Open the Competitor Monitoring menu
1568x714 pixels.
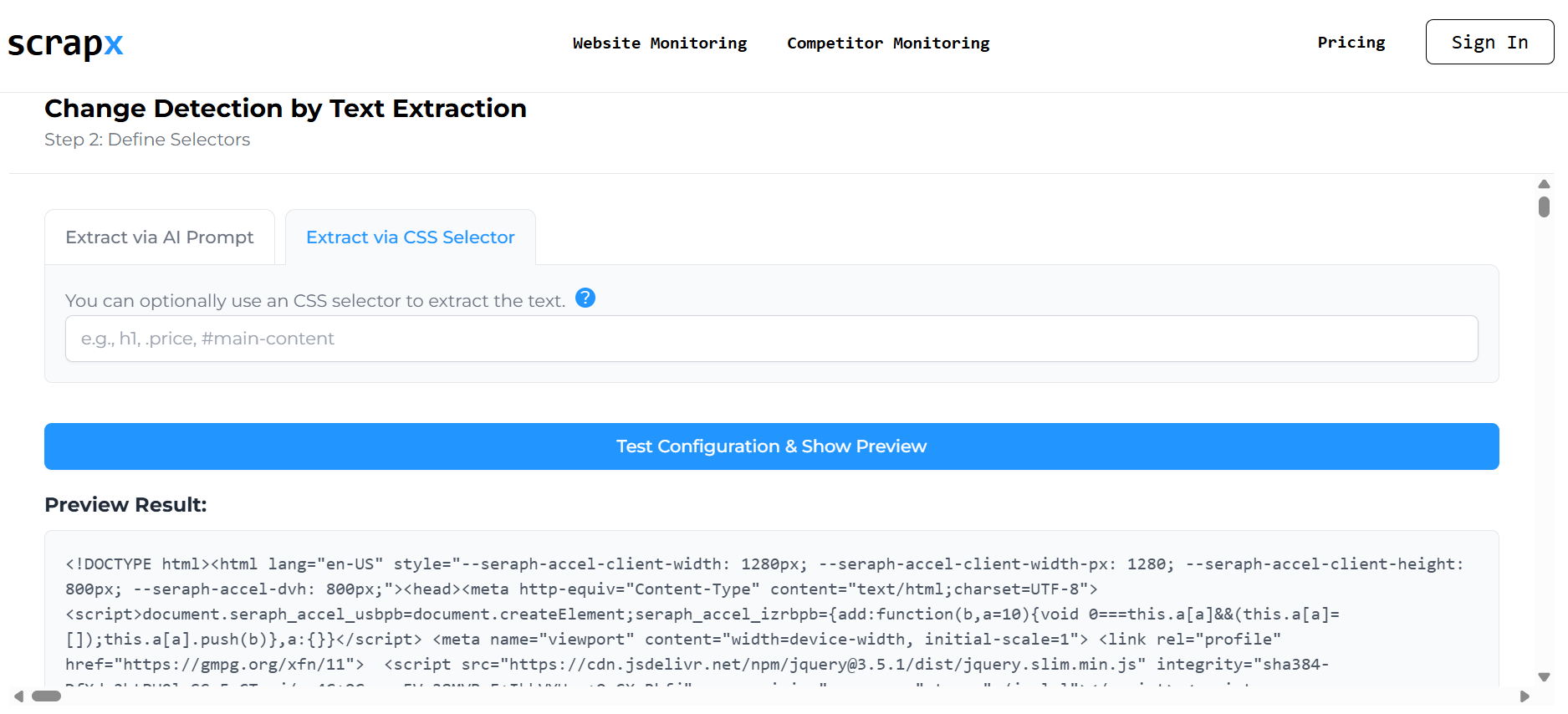(887, 43)
